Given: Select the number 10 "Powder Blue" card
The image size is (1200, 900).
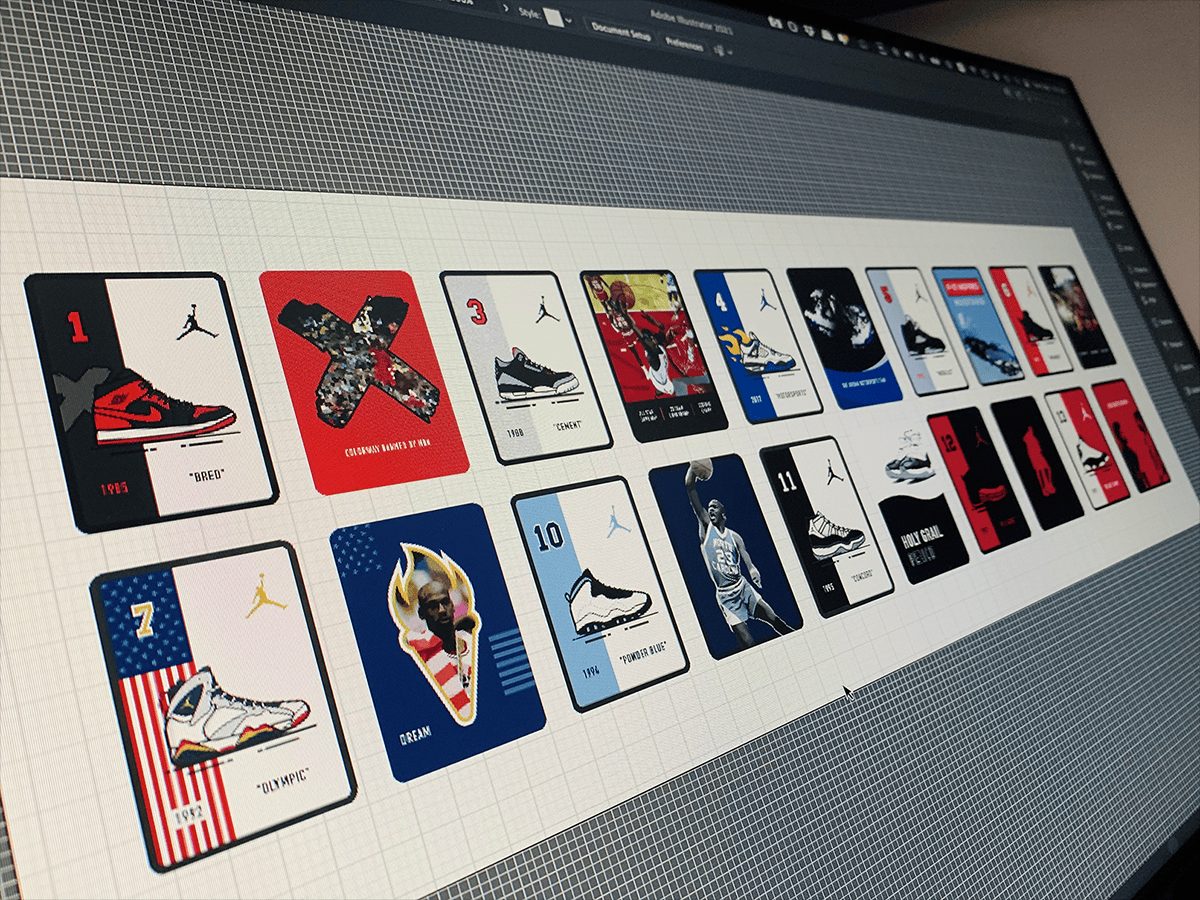Looking at the screenshot, I should (x=599, y=592).
